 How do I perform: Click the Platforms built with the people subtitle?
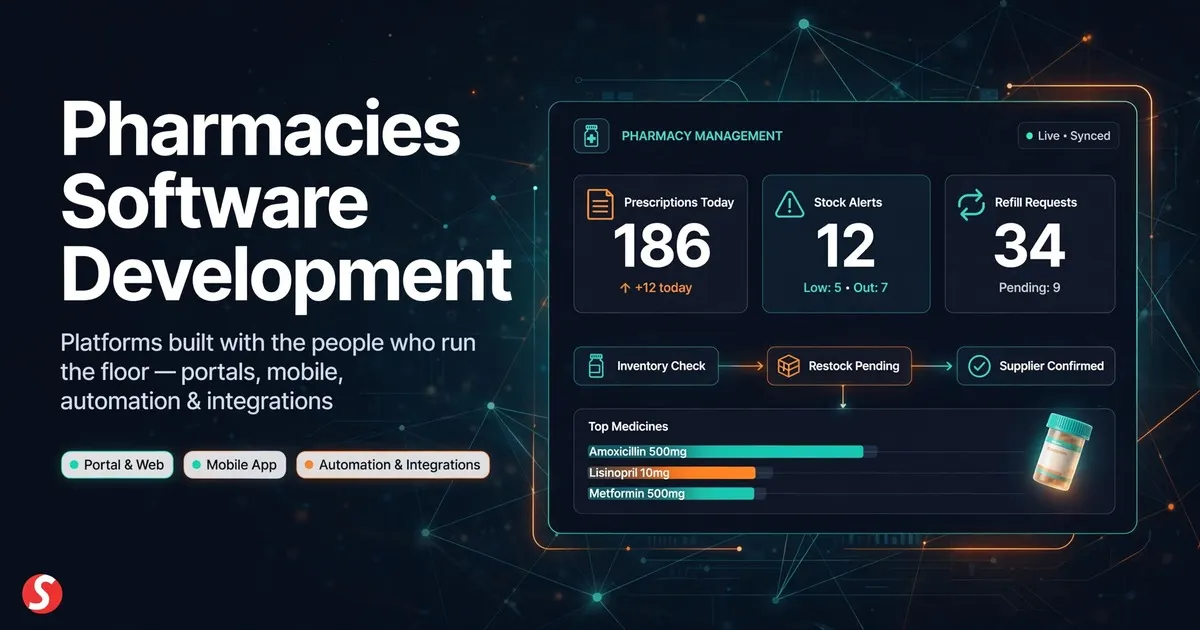269,372
